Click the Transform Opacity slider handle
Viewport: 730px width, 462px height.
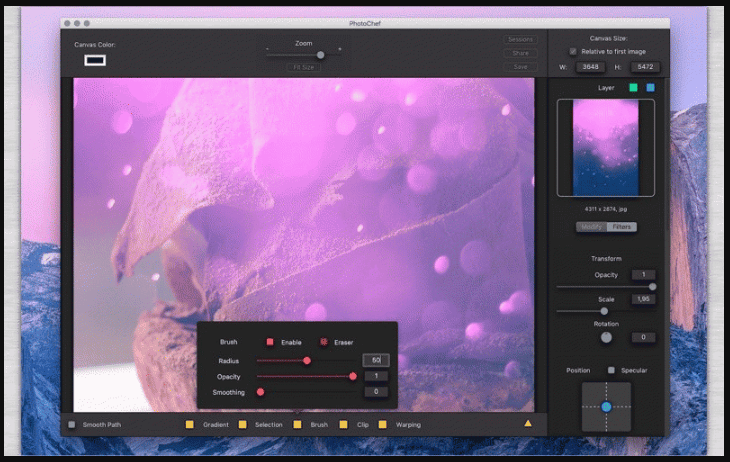coord(652,287)
